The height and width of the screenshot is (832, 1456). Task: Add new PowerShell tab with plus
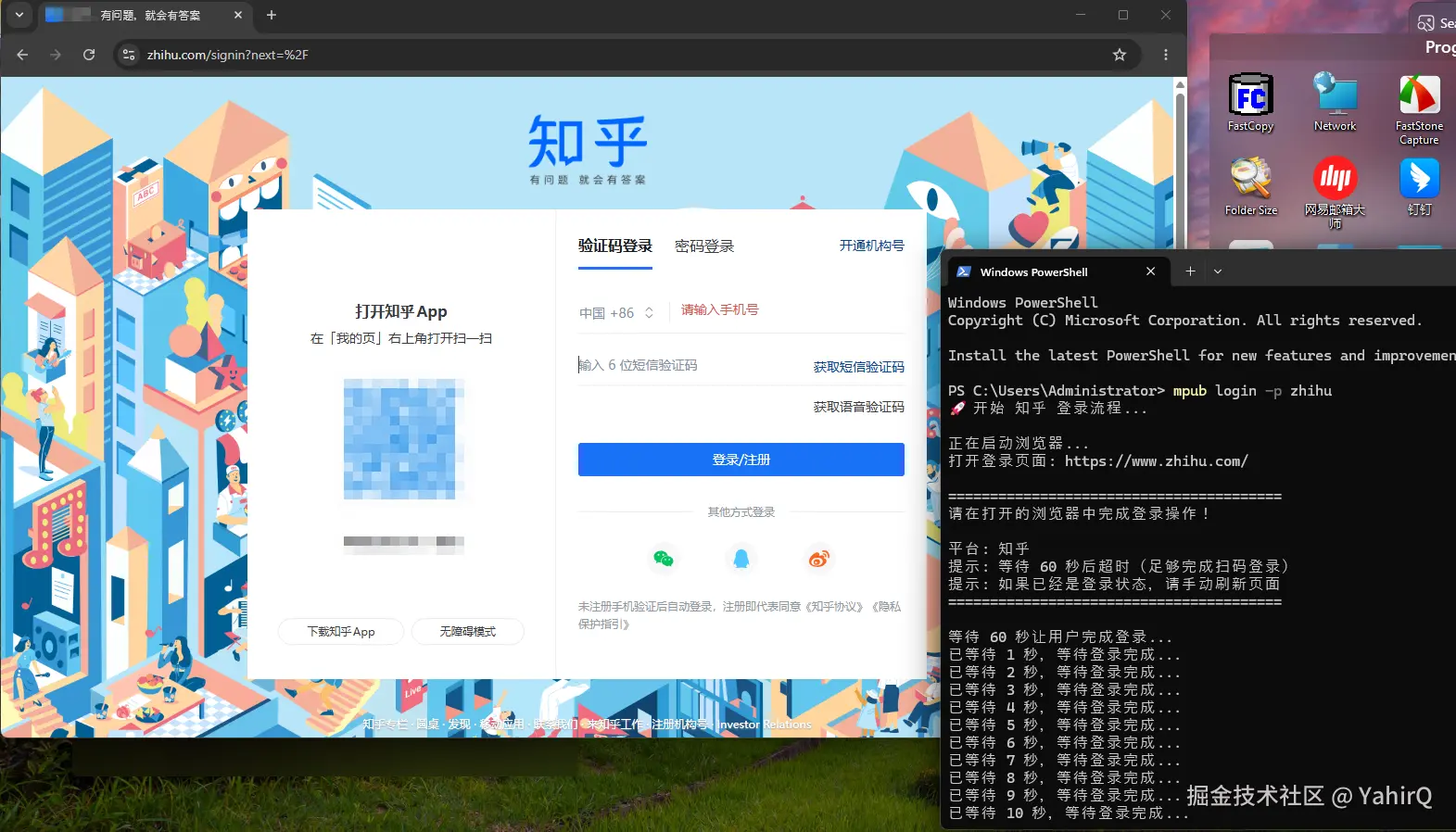coord(1191,271)
